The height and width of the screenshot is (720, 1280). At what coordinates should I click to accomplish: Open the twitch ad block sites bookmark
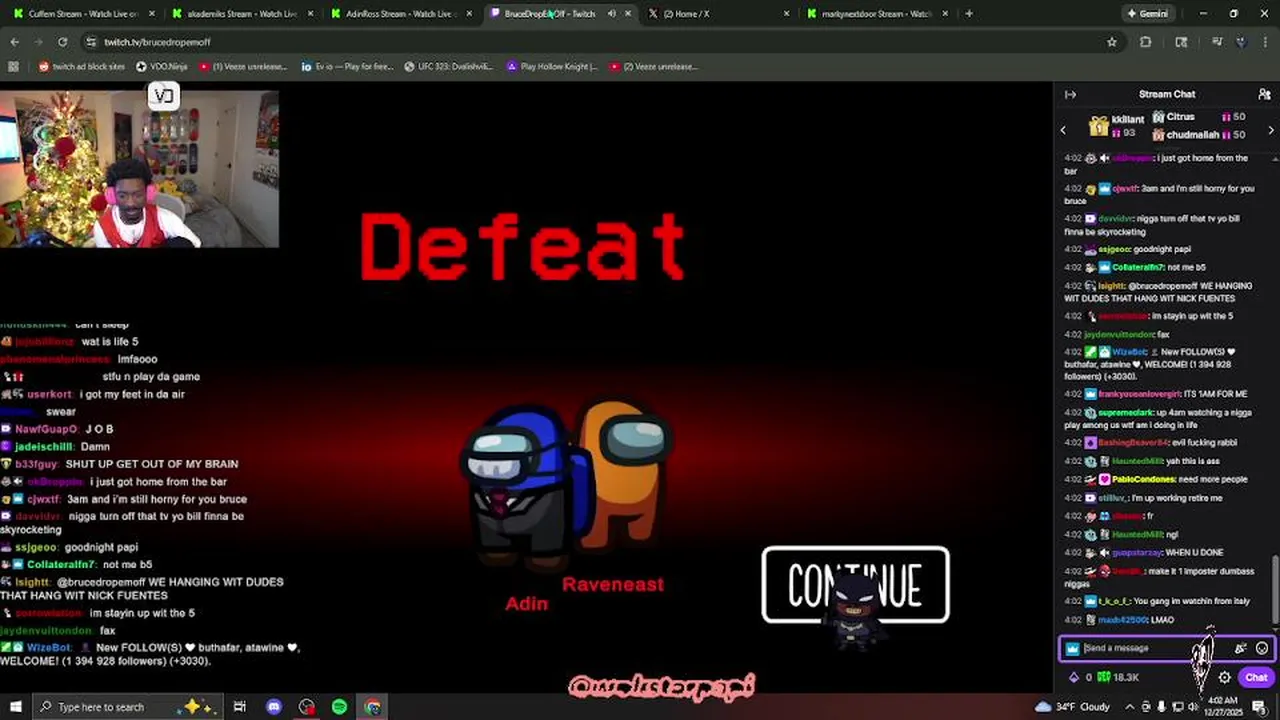point(82,67)
